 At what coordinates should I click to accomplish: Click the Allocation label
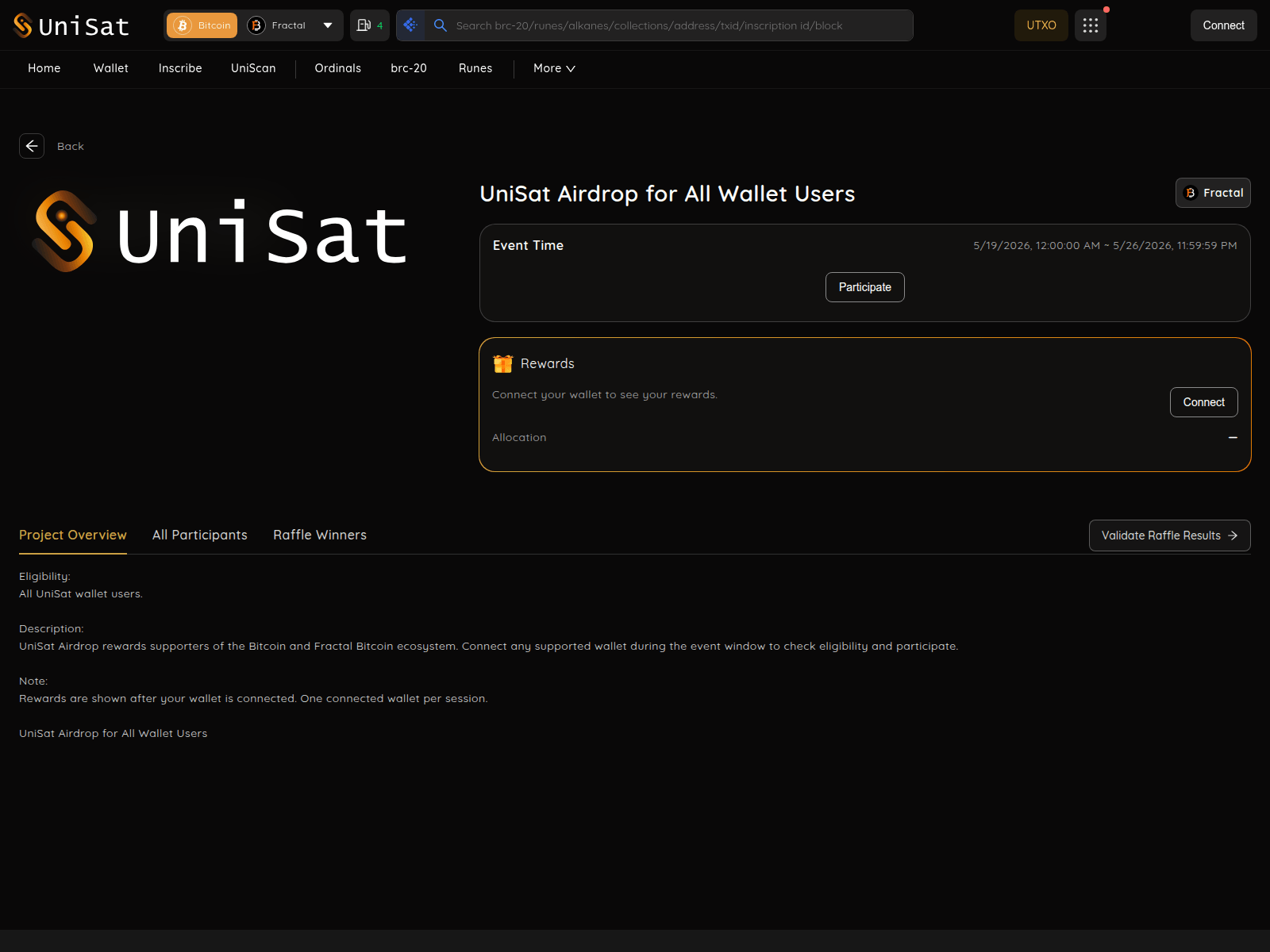point(519,437)
